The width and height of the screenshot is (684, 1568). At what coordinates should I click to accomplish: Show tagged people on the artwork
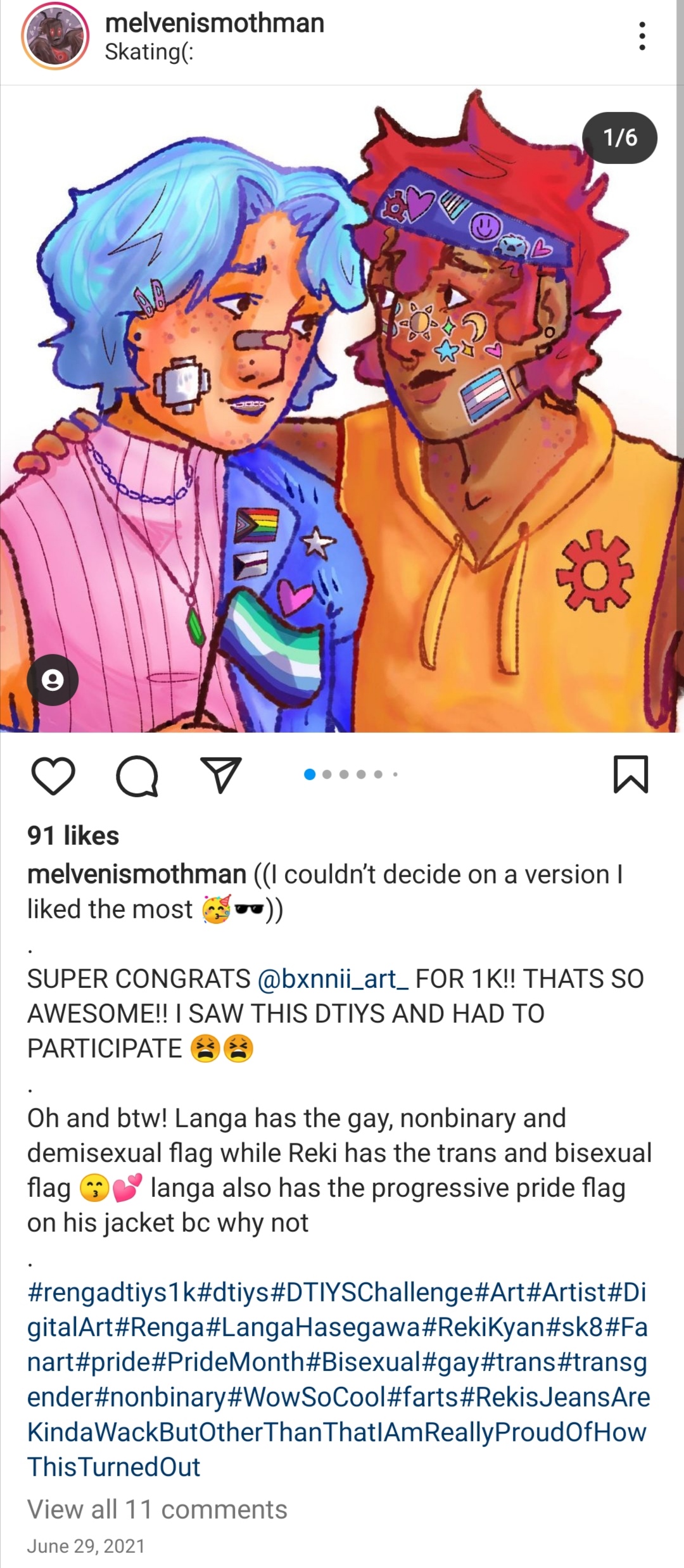[53, 680]
